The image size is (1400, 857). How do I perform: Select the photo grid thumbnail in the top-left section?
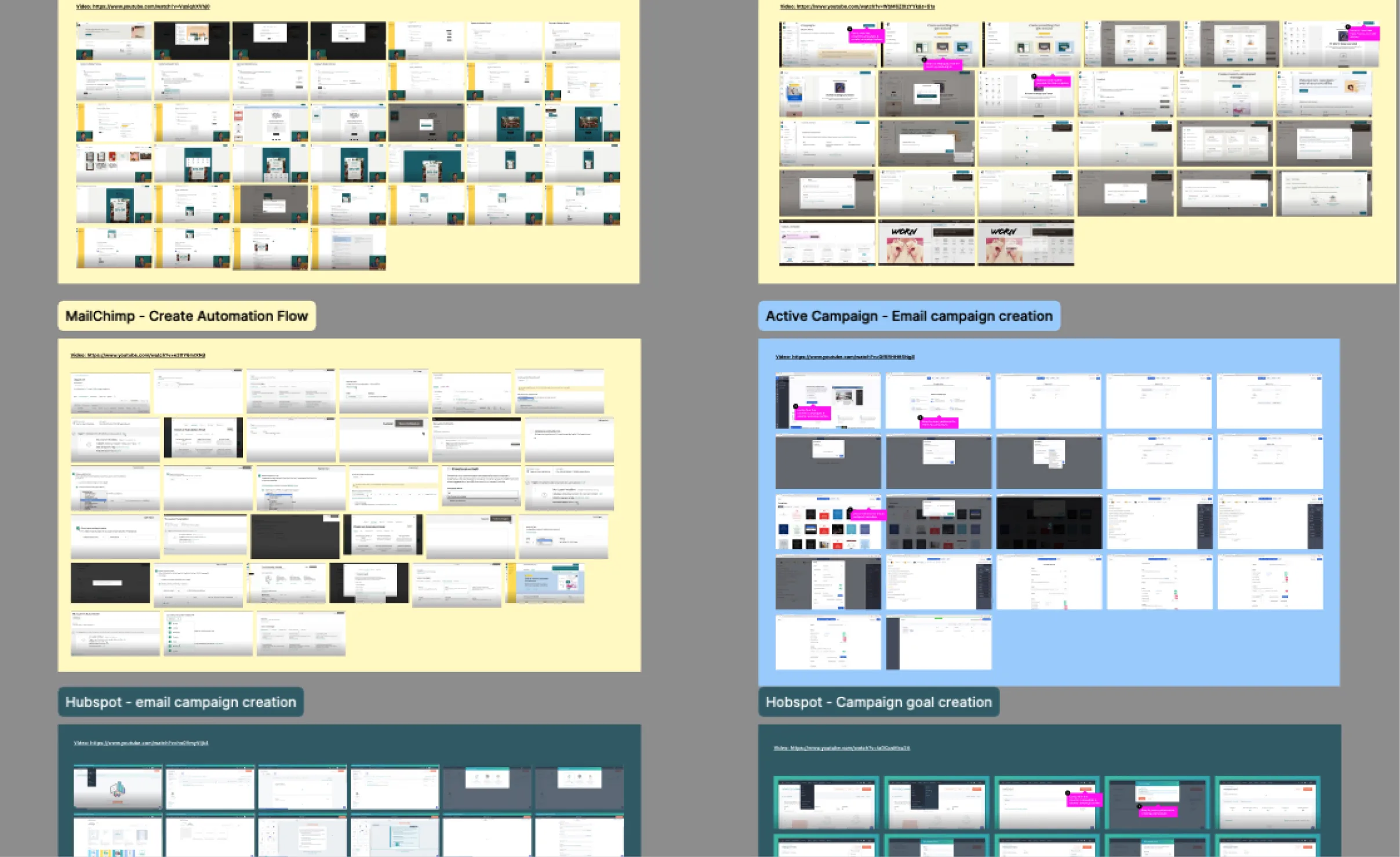click(x=114, y=164)
